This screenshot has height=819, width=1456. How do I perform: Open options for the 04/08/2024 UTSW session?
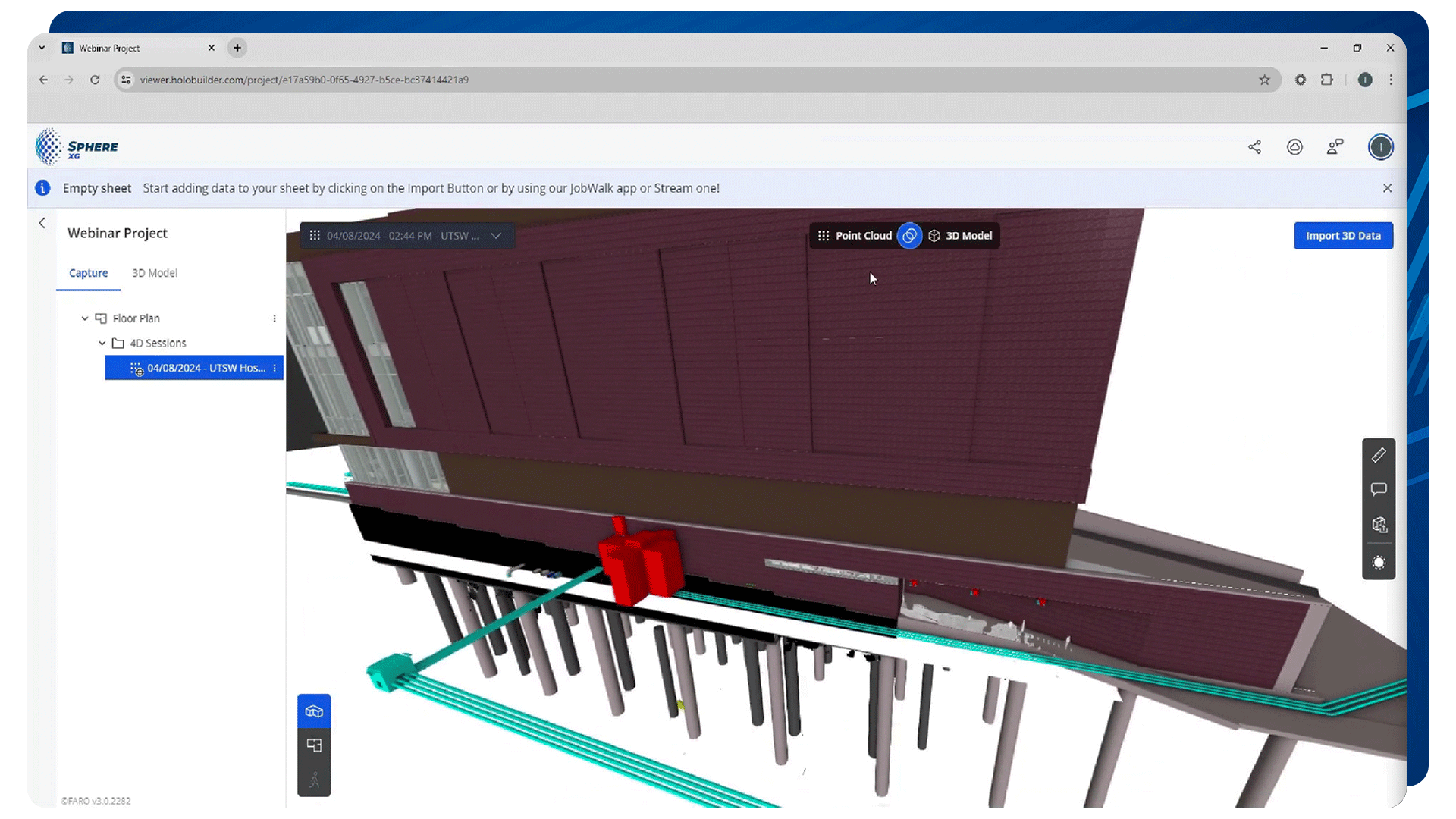[275, 368]
